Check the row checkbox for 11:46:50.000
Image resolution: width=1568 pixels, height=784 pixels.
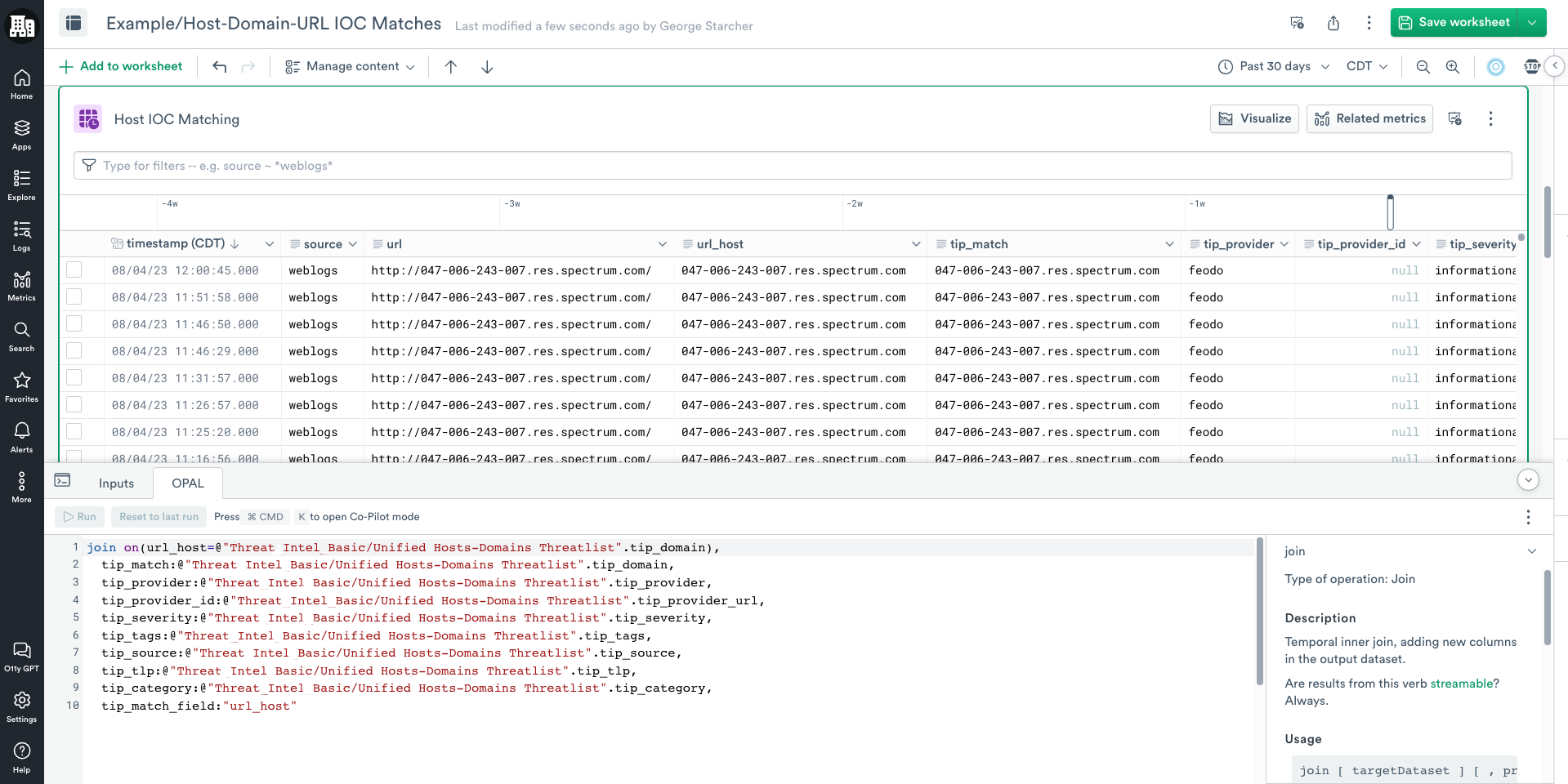click(x=74, y=324)
